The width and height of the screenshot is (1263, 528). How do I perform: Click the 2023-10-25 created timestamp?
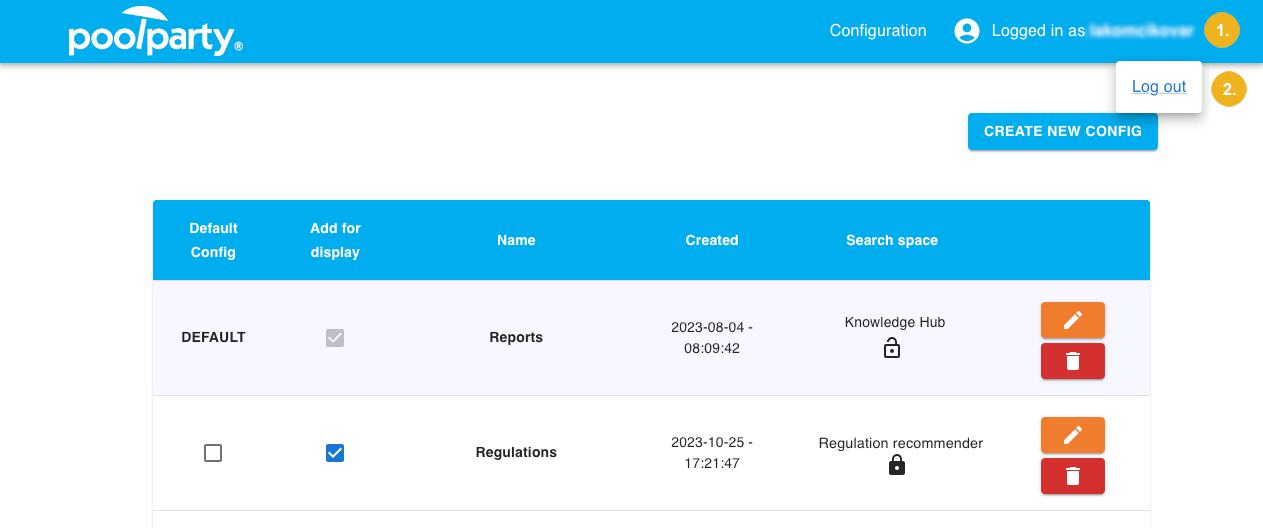point(712,453)
